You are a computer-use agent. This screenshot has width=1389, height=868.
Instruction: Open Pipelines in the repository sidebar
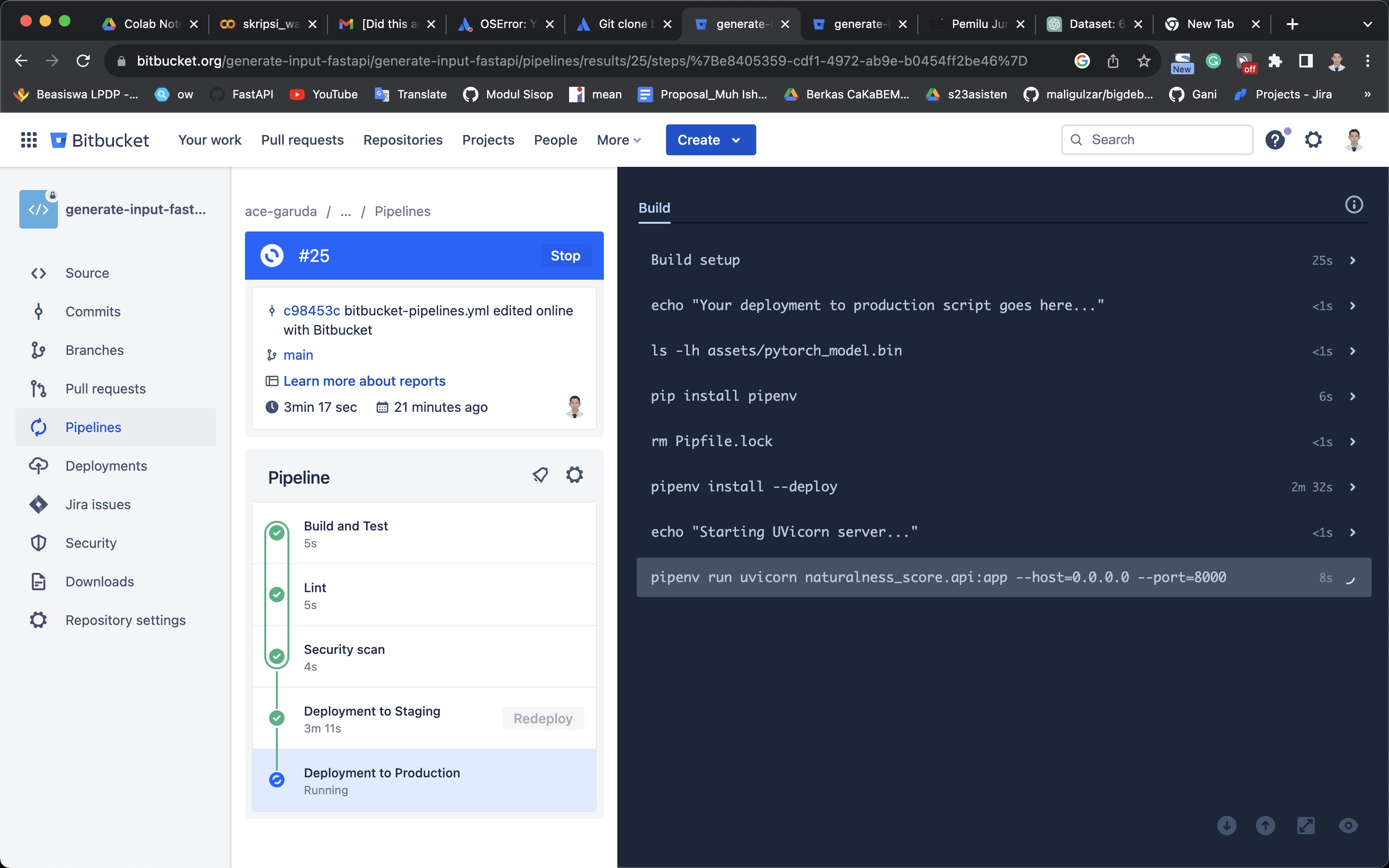[93, 427]
